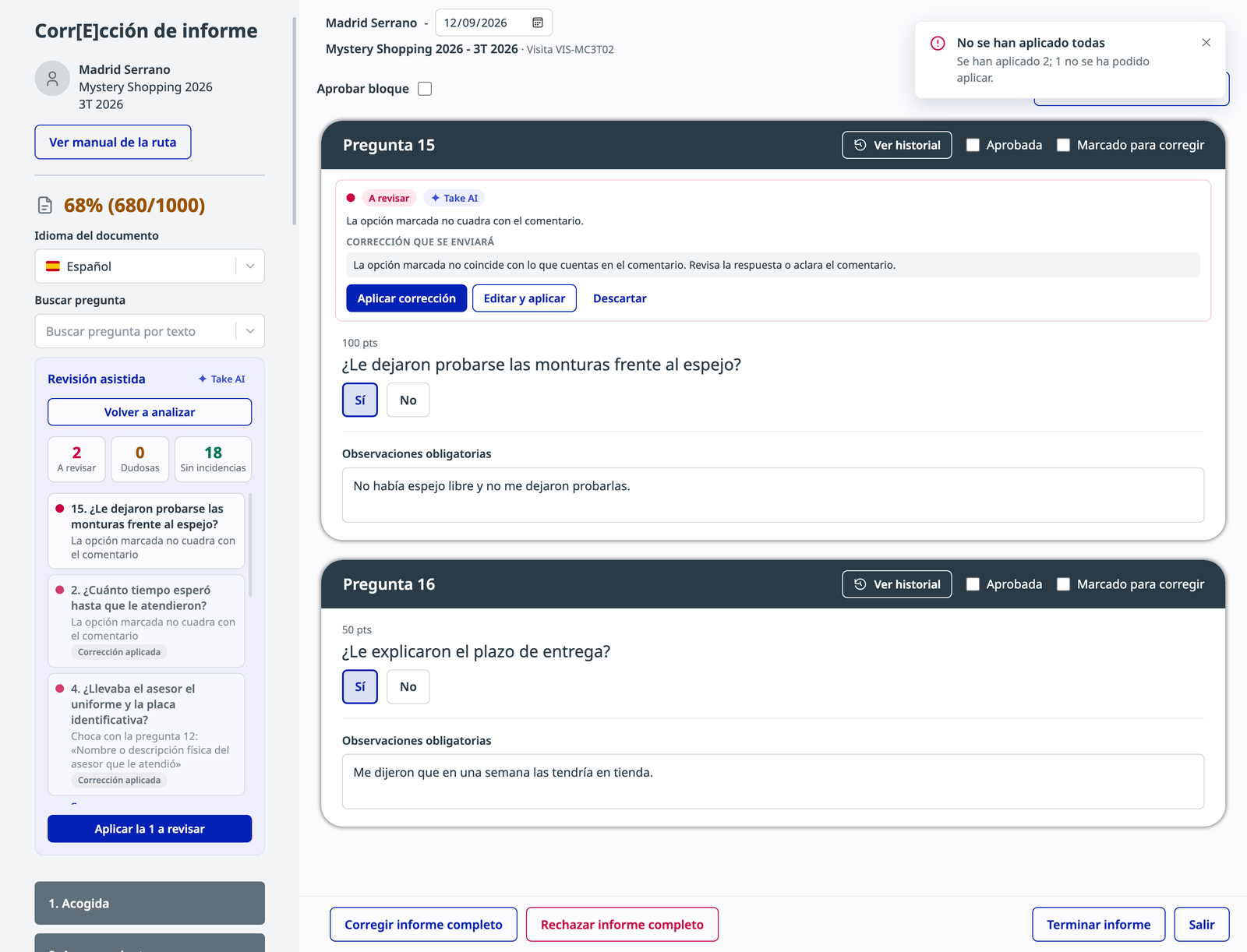Click 'Terminar informe' button
1247x952 pixels.
tap(1099, 925)
